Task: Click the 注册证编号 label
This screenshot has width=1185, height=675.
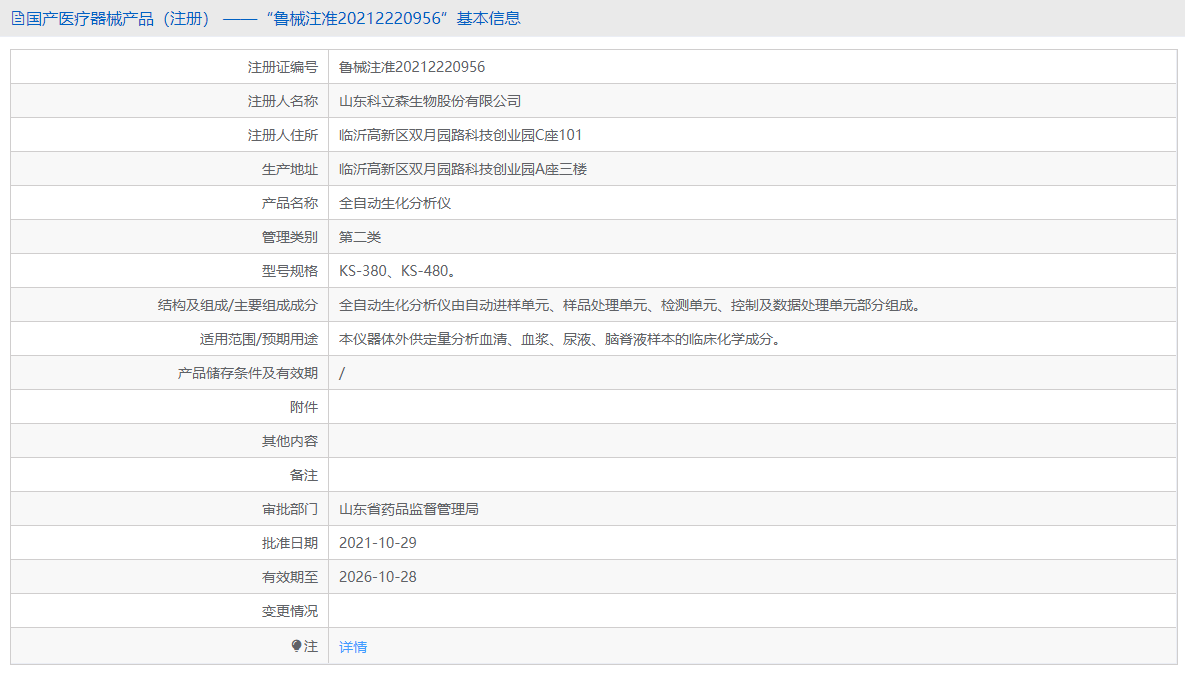Action: 283,67
